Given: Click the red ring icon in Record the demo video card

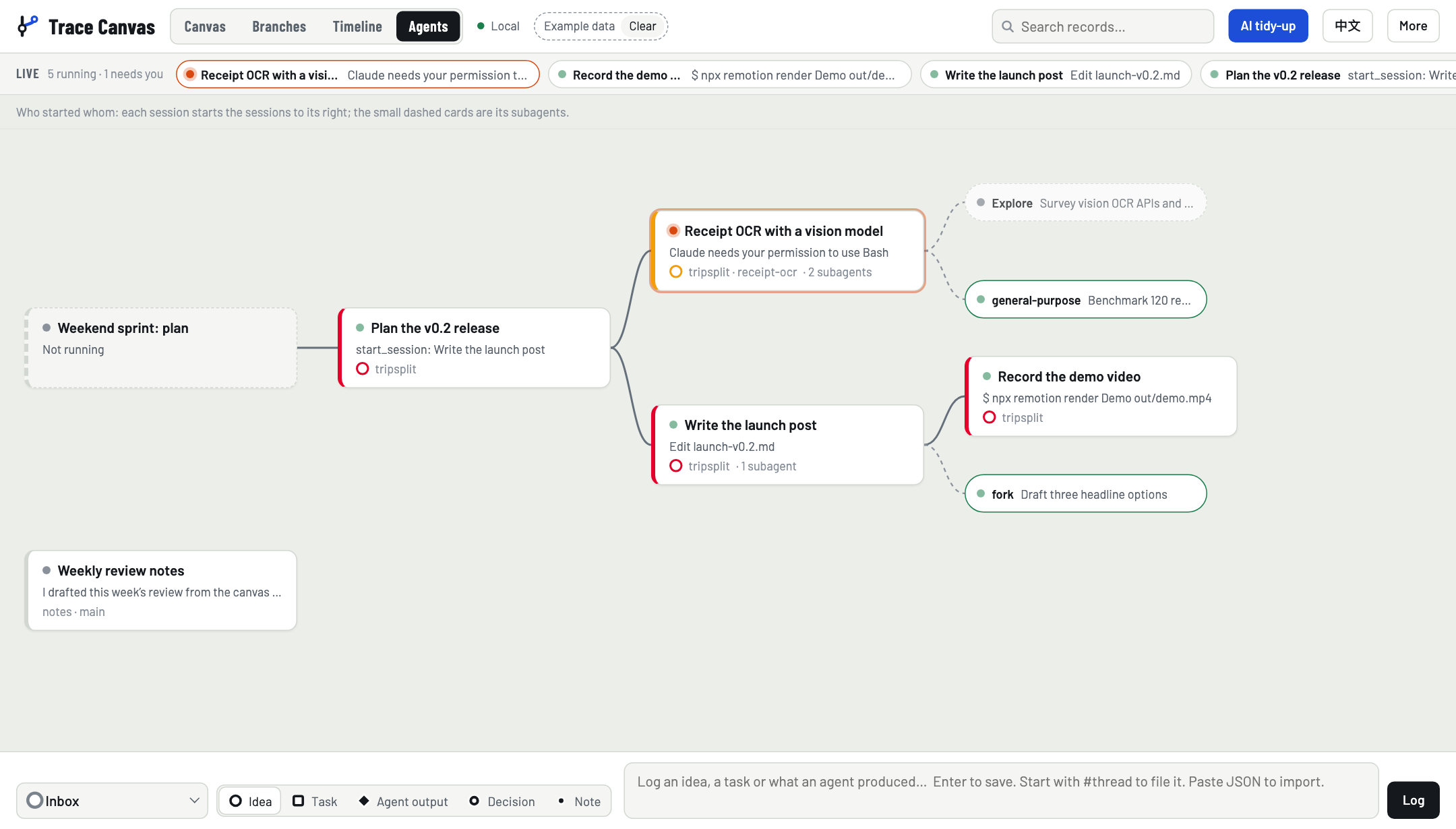Looking at the screenshot, I should [990, 417].
